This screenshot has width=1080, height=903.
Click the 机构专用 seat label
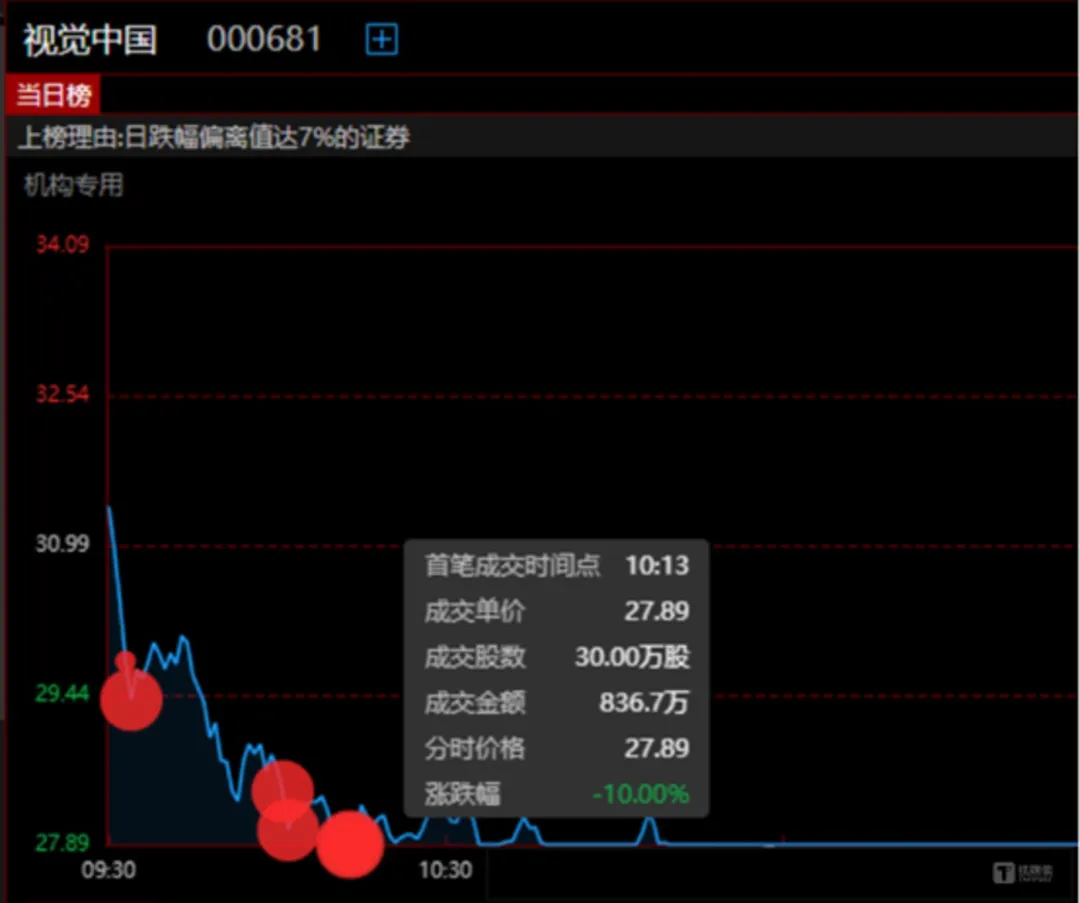point(74,185)
